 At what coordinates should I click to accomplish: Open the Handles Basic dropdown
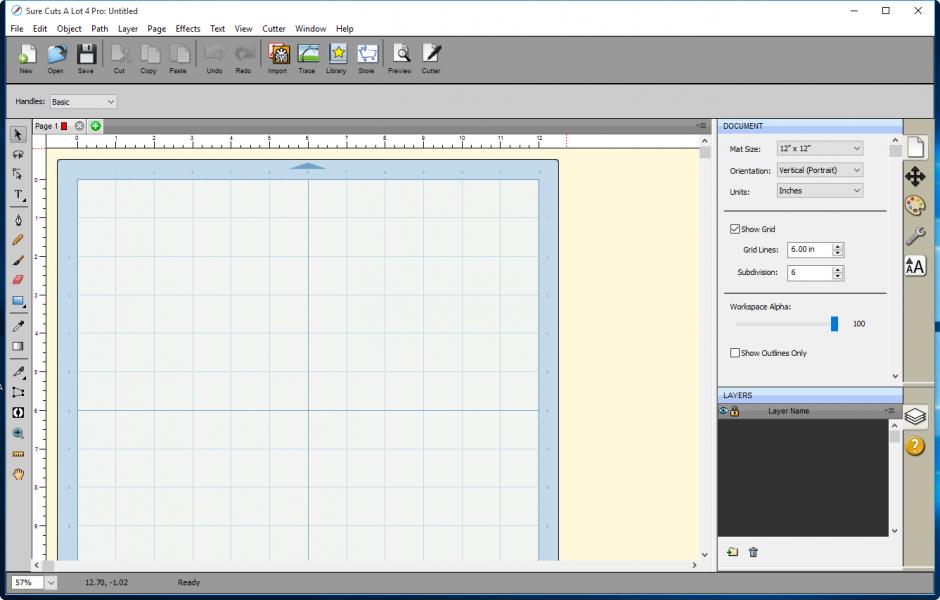[83, 102]
